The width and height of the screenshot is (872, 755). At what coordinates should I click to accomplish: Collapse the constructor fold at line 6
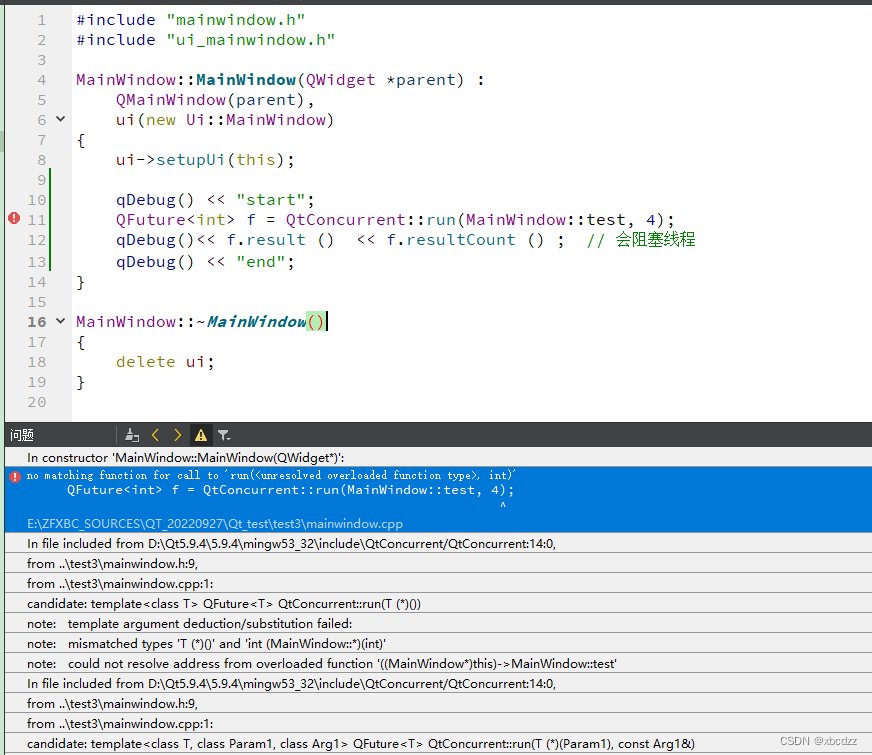(x=60, y=119)
